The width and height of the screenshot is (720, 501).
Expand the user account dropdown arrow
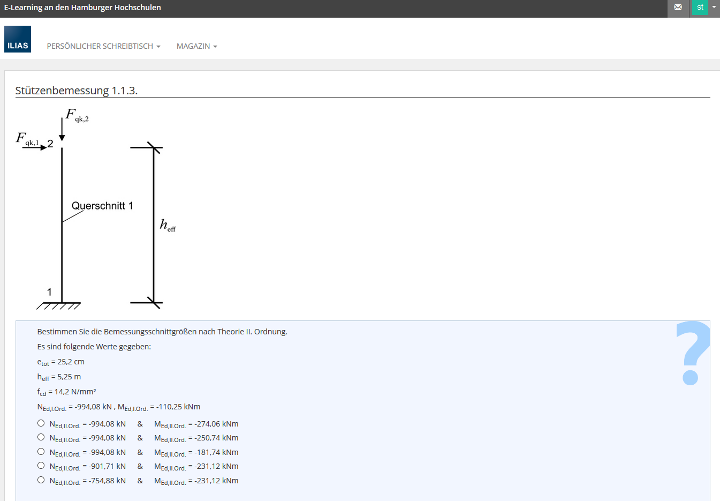(x=713, y=8)
